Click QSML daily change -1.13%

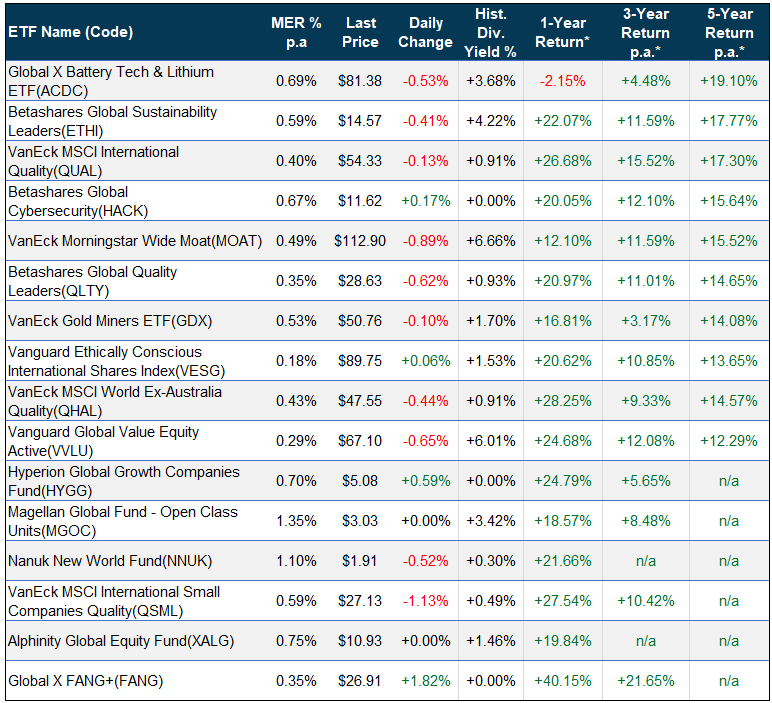point(425,601)
